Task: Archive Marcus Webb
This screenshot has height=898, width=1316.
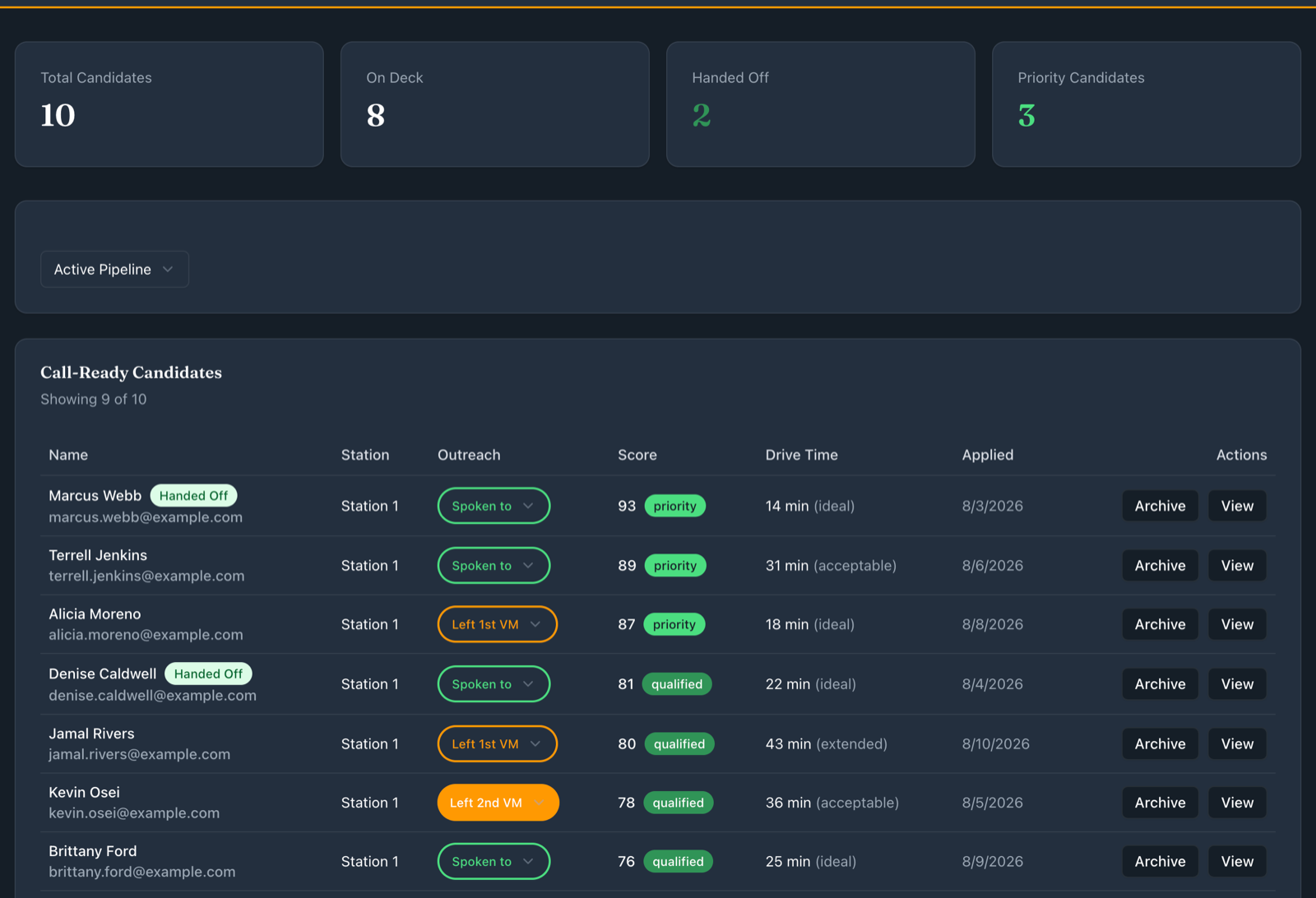Action: [x=1160, y=506]
